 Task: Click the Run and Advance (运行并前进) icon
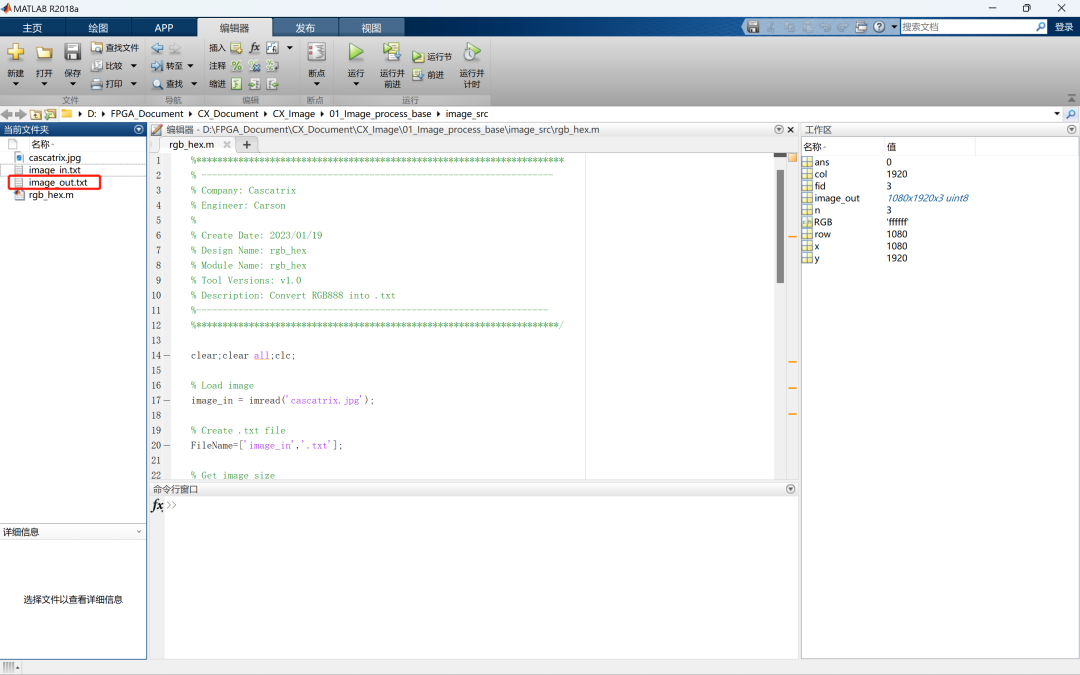tap(391, 52)
